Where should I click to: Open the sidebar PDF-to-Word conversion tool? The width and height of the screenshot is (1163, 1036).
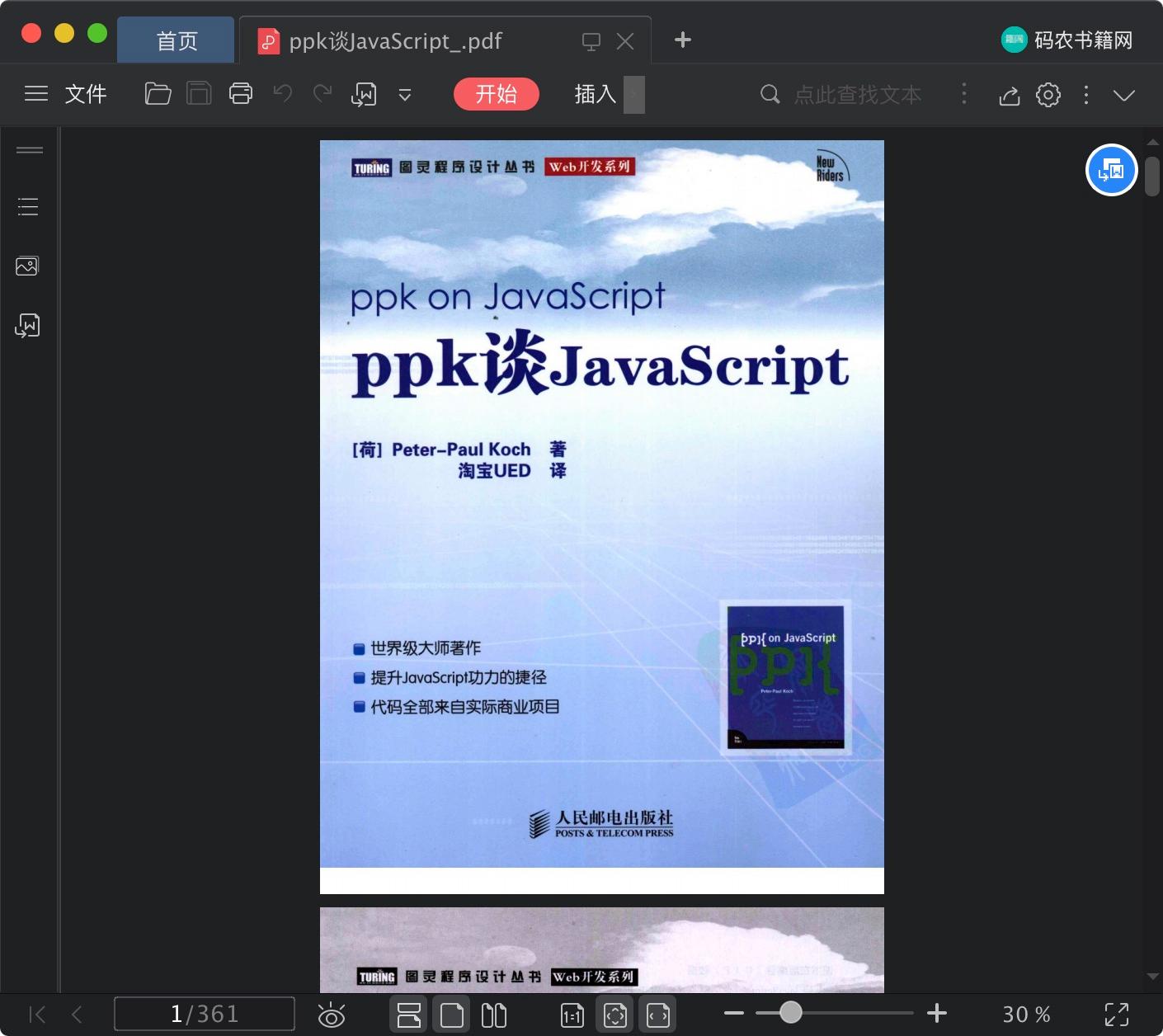tap(27, 326)
